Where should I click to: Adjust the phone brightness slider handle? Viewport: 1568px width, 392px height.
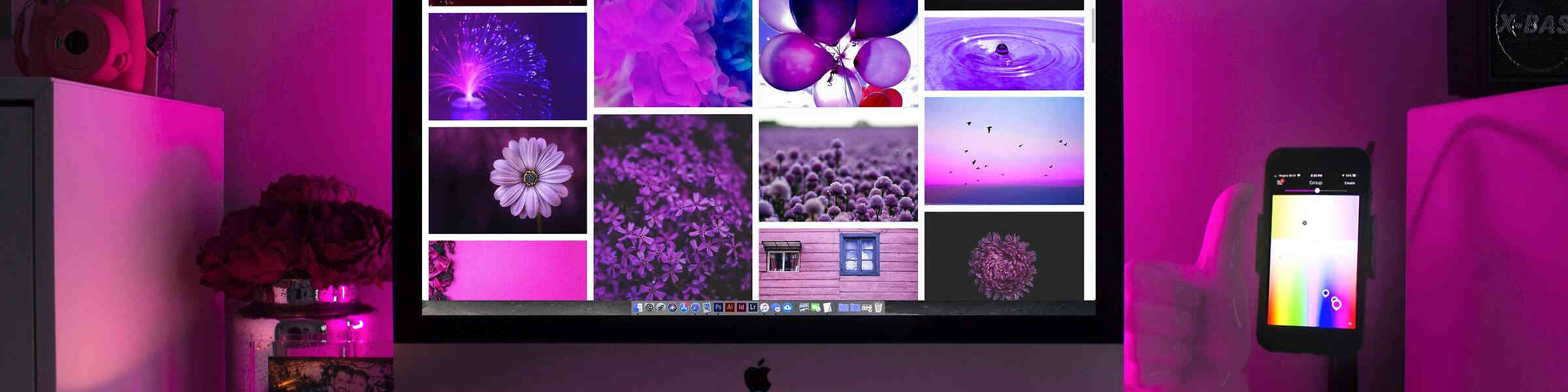coord(1317,191)
